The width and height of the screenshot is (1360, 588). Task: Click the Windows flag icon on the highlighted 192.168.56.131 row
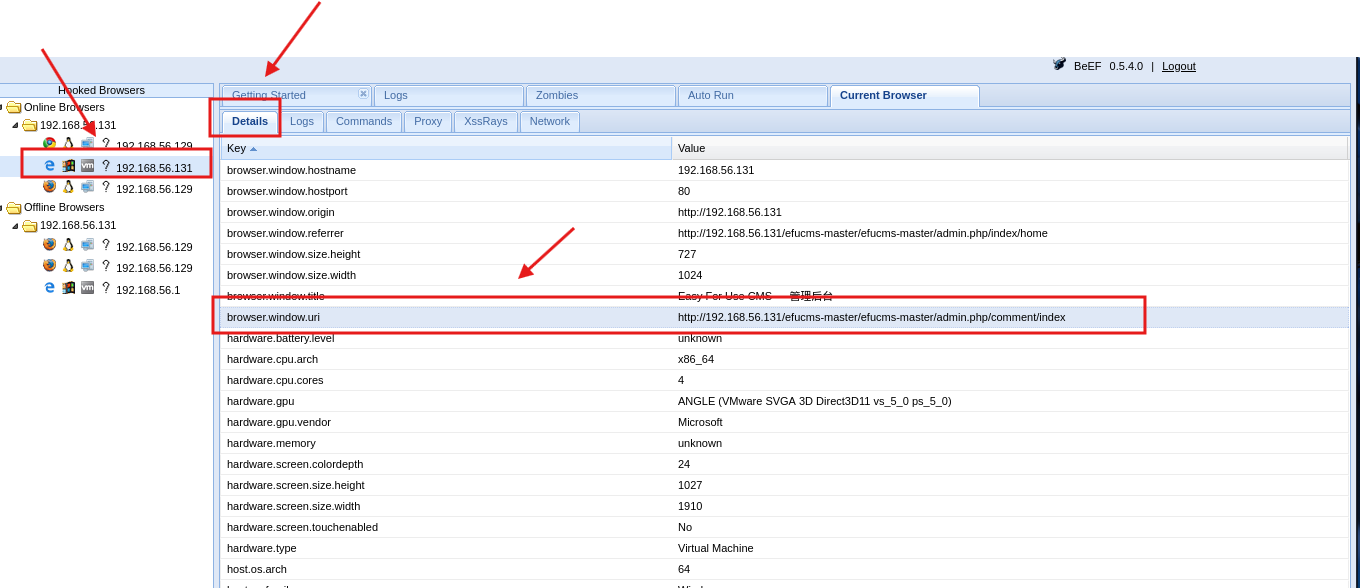point(69,166)
